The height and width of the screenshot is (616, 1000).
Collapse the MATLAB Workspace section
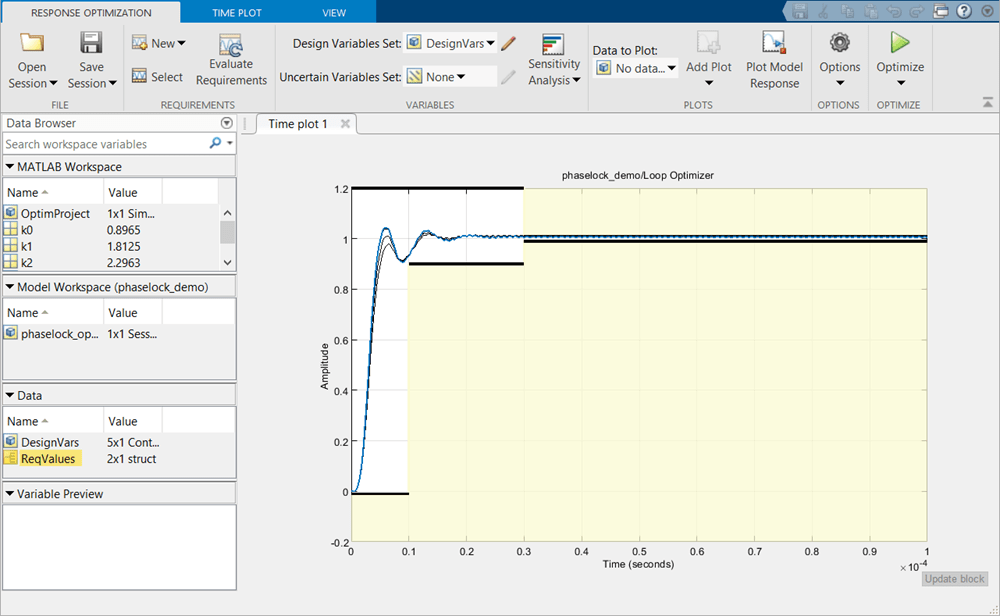pyautogui.click(x=10, y=166)
